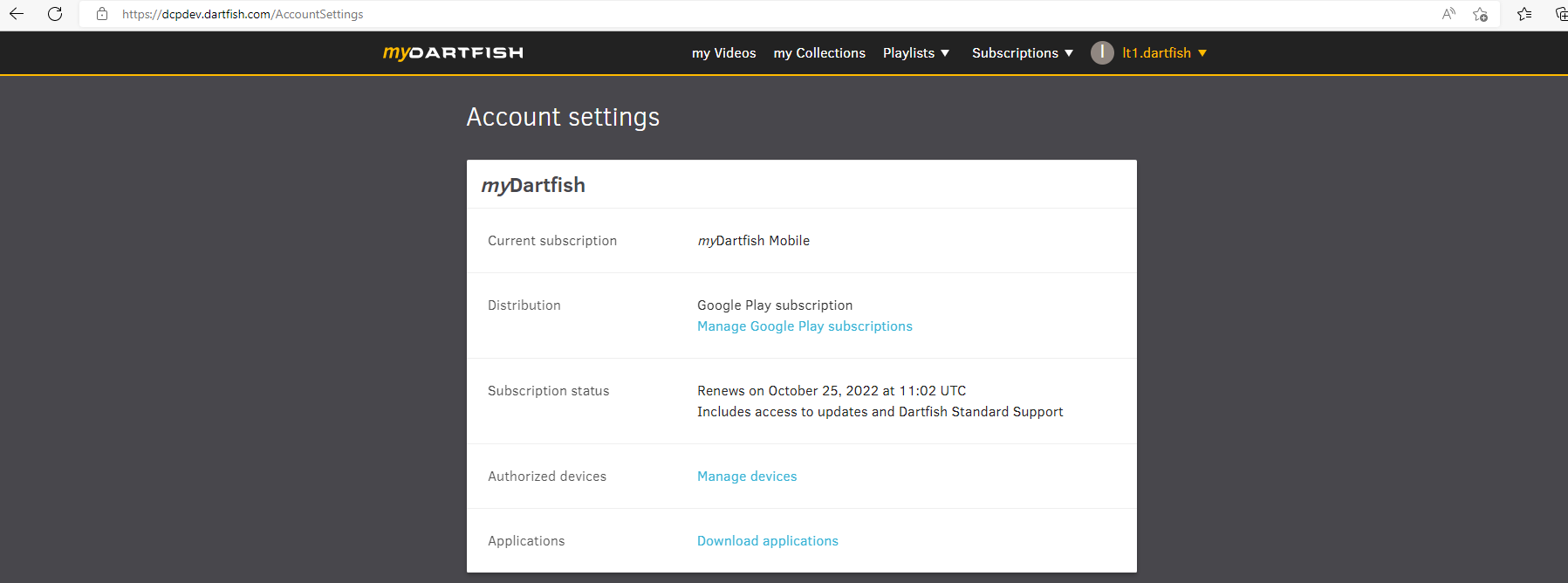This screenshot has height=583, width=1568.
Task: Select the Authorized devices label
Action: click(x=547, y=477)
